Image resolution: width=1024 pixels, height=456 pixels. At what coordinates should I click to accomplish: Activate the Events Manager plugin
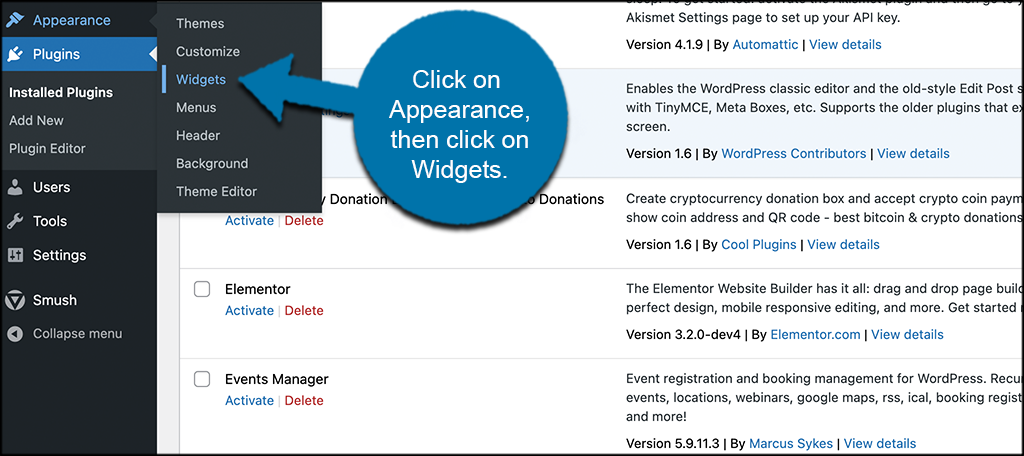click(249, 401)
